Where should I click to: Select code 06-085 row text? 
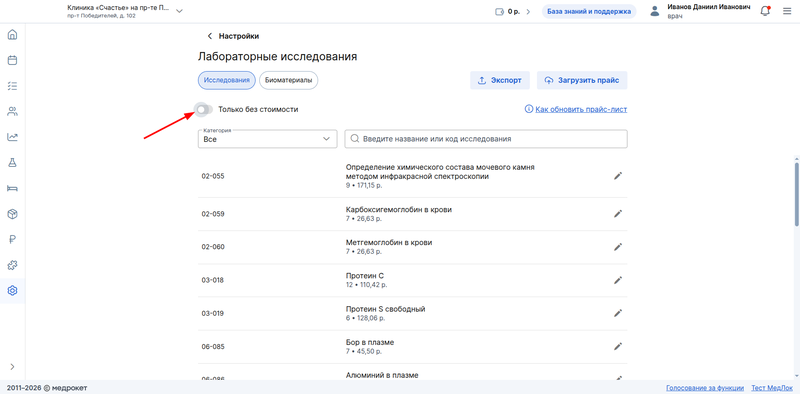[213, 347]
